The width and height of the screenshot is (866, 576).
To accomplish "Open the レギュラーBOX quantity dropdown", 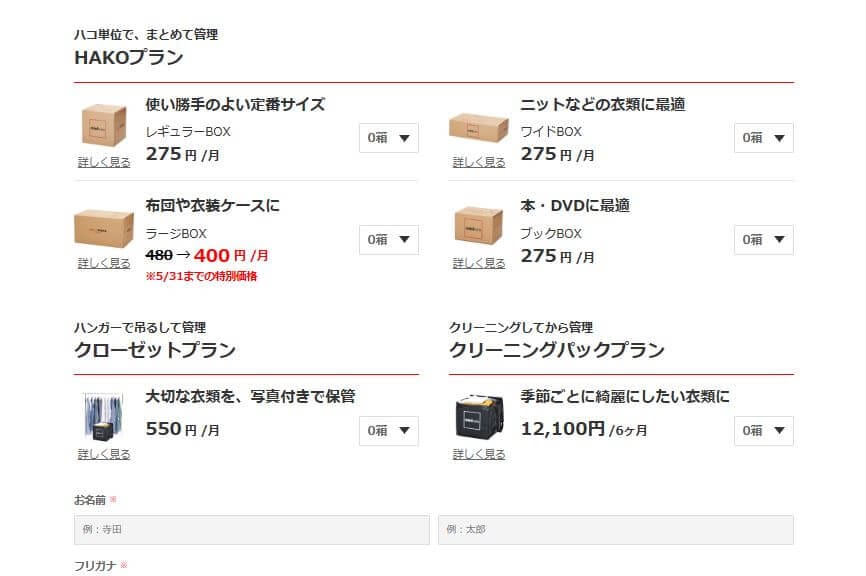I will click(389, 138).
